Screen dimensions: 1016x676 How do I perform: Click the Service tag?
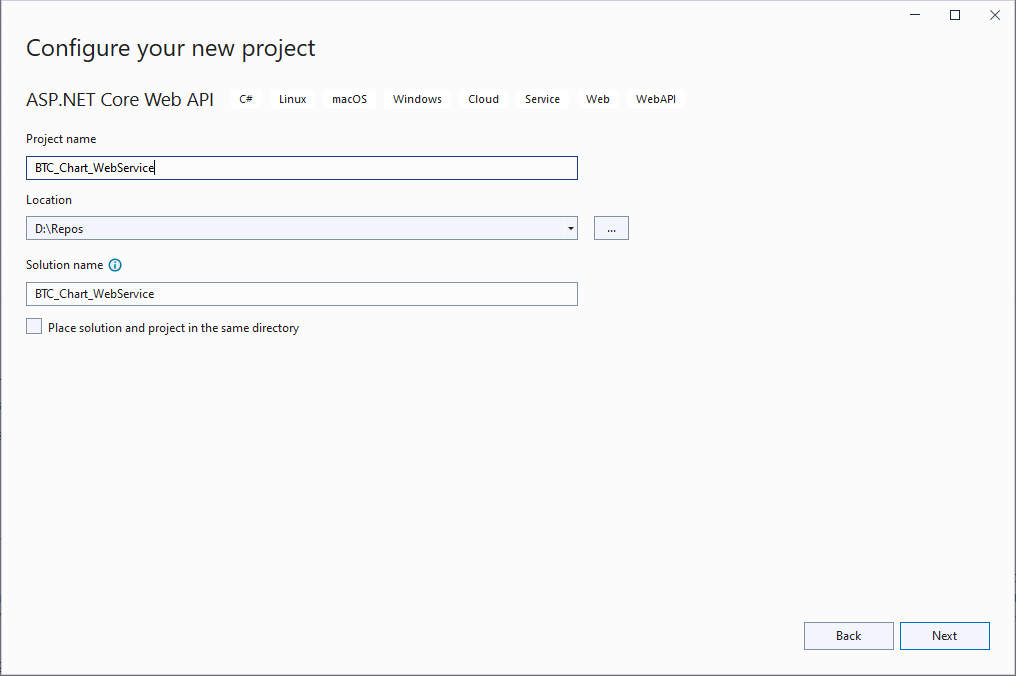542,99
